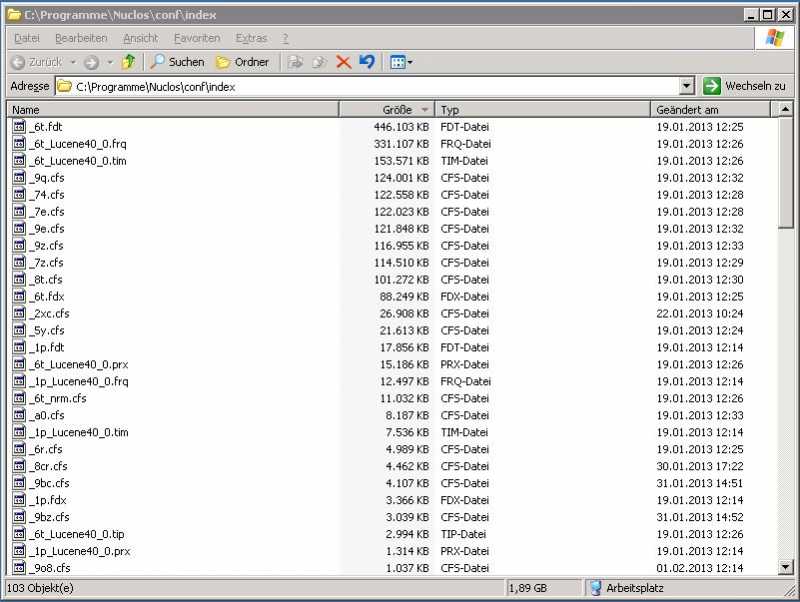Select the file icon of _6t_Lucene40_0.prx
The width and height of the screenshot is (800, 602).
pos(19,364)
